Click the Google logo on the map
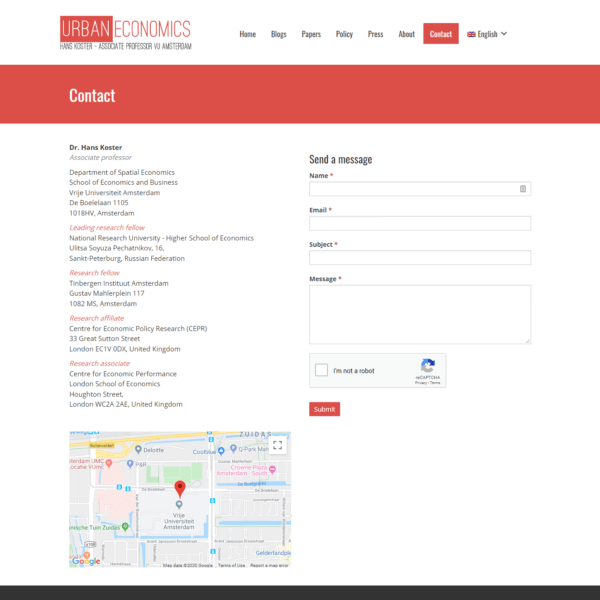Viewport: 600px width, 600px height. coord(86,561)
